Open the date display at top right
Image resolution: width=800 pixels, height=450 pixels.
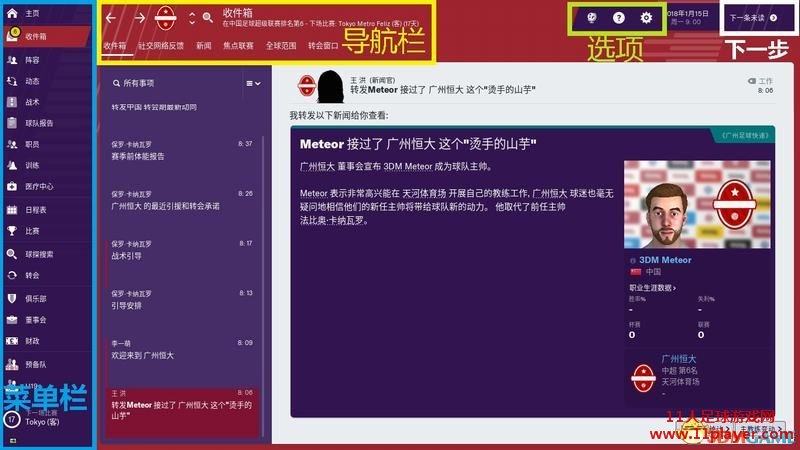tap(687, 18)
